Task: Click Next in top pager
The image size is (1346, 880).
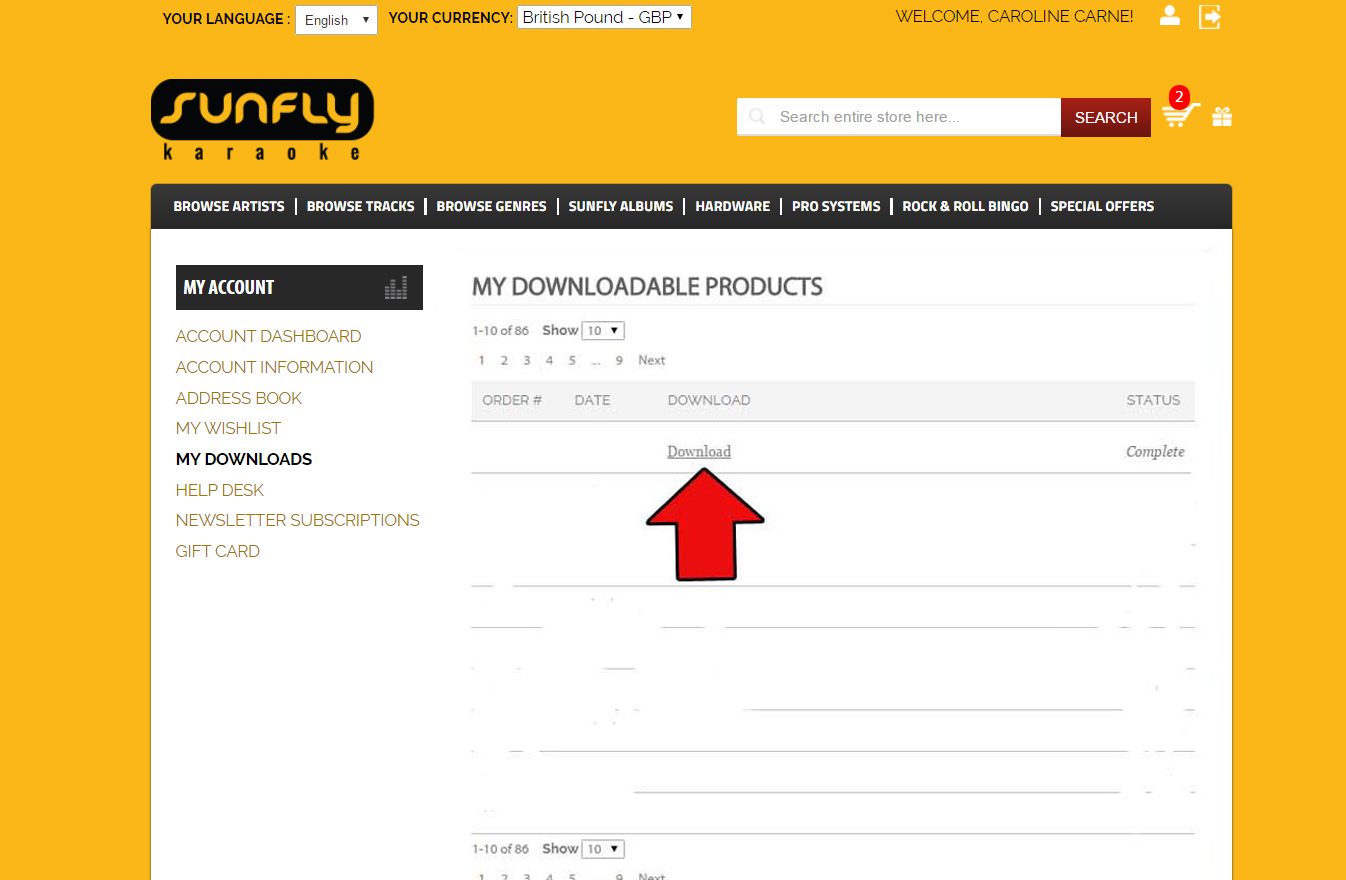Action: (x=652, y=360)
